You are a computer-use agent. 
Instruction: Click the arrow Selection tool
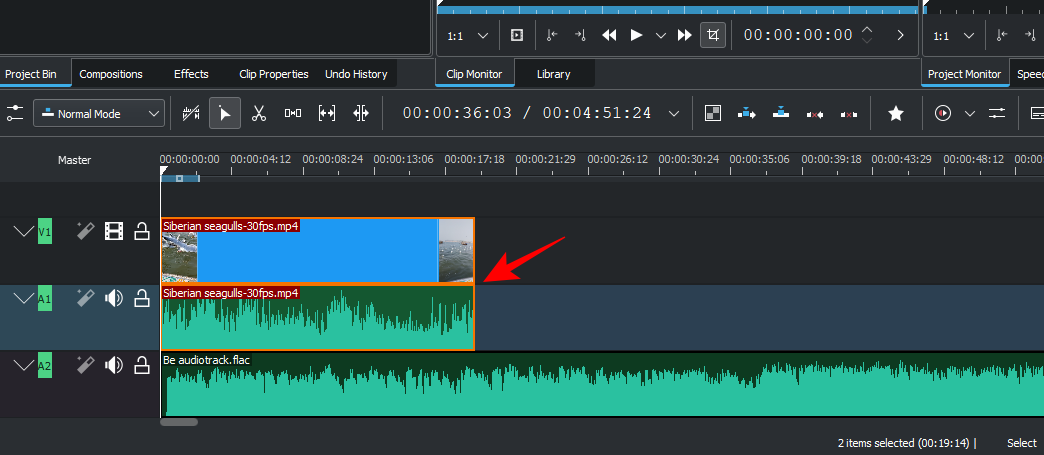tap(225, 114)
